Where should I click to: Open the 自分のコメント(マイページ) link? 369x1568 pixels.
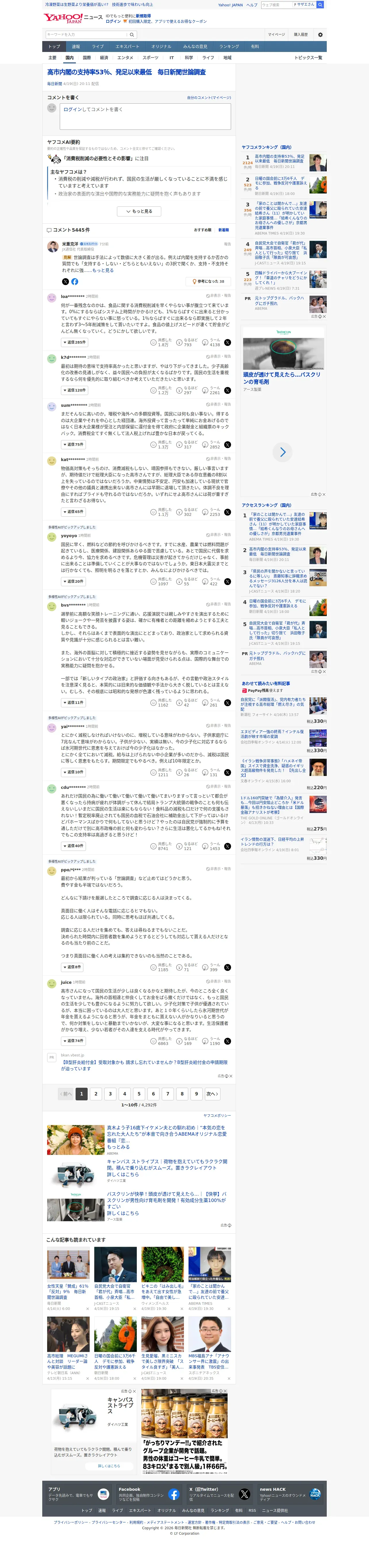[209, 97]
